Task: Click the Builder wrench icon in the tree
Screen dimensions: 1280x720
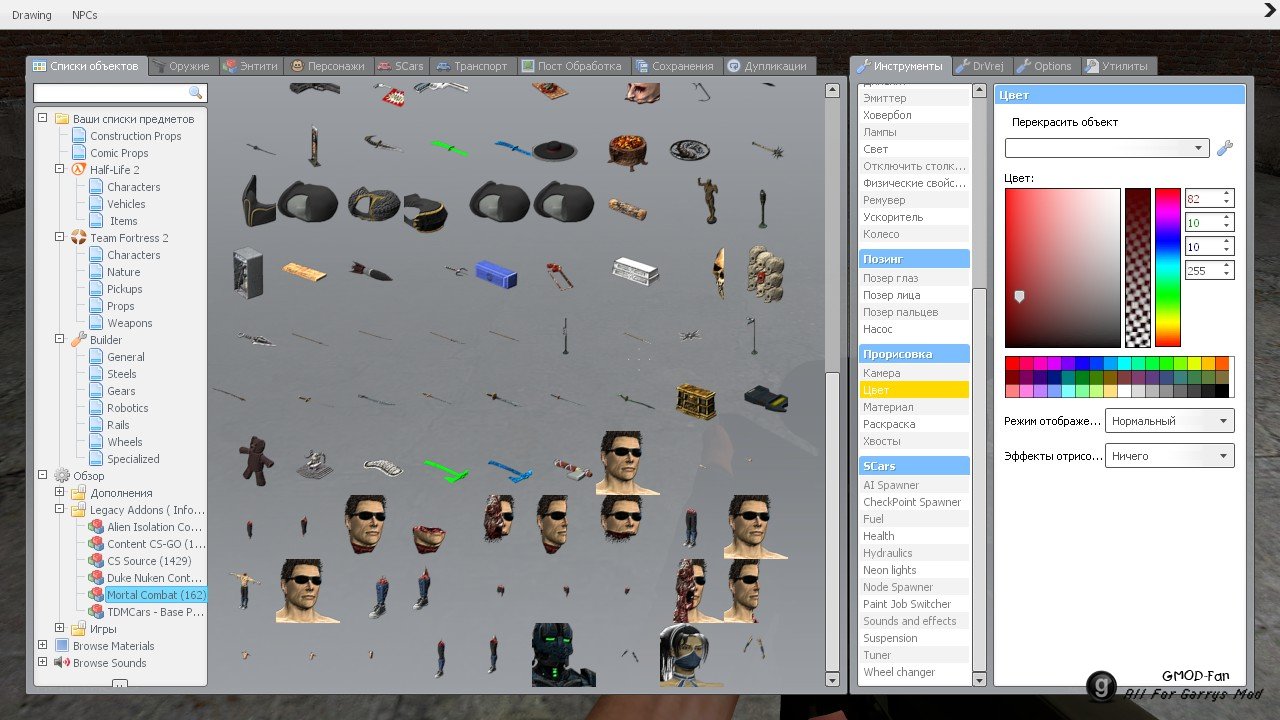Action: click(x=78, y=340)
